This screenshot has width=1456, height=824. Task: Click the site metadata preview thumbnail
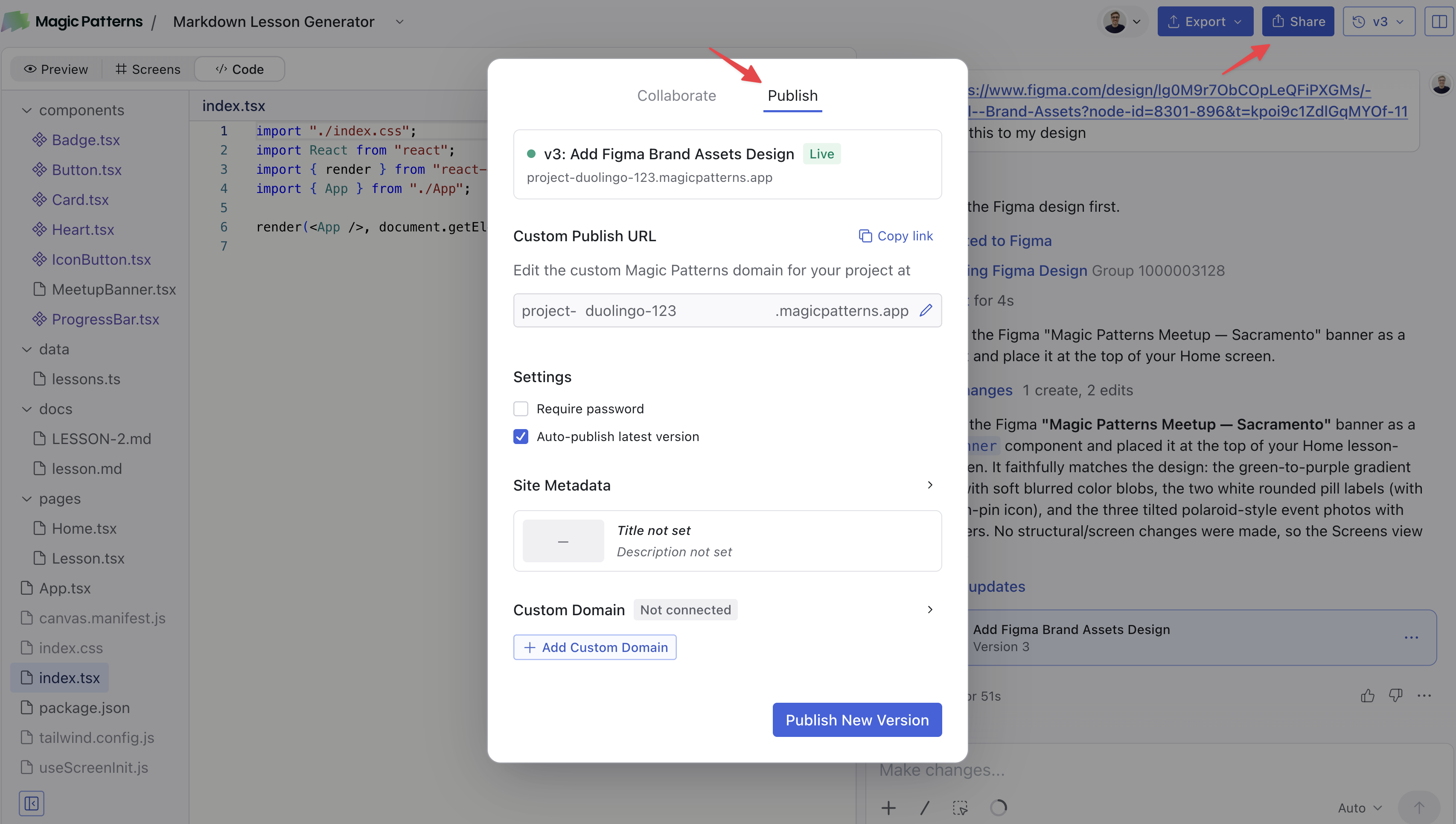(563, 541)
